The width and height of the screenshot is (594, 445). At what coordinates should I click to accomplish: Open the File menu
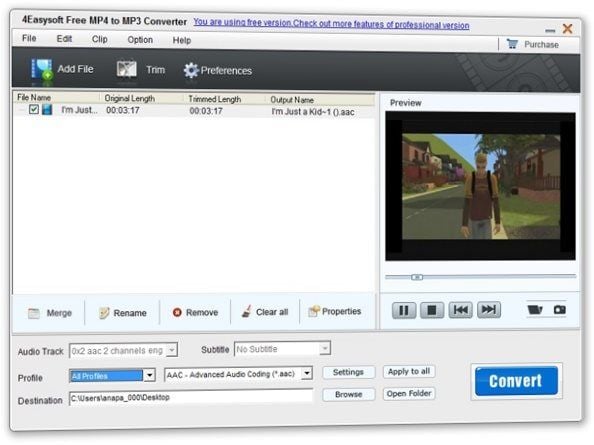click(x=29, y=38)
